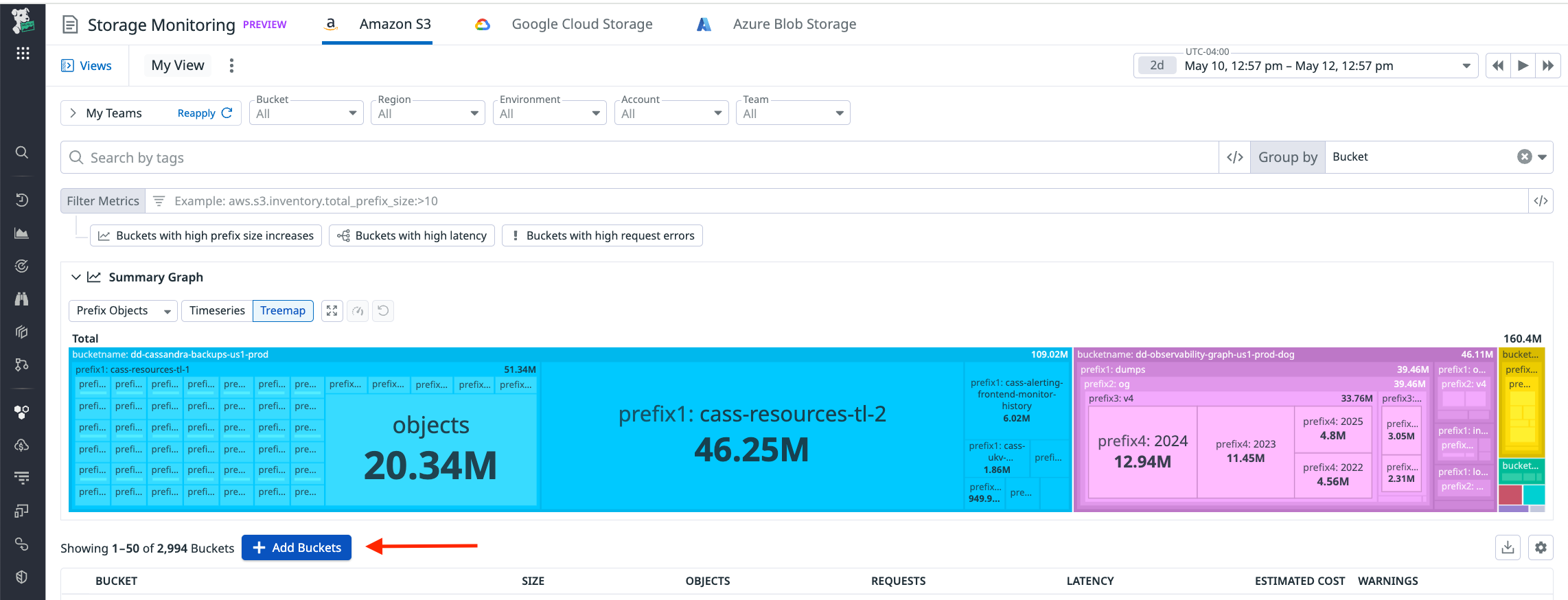
Task: Click the Add Buckets button
Action: click(x=297, y=547)
